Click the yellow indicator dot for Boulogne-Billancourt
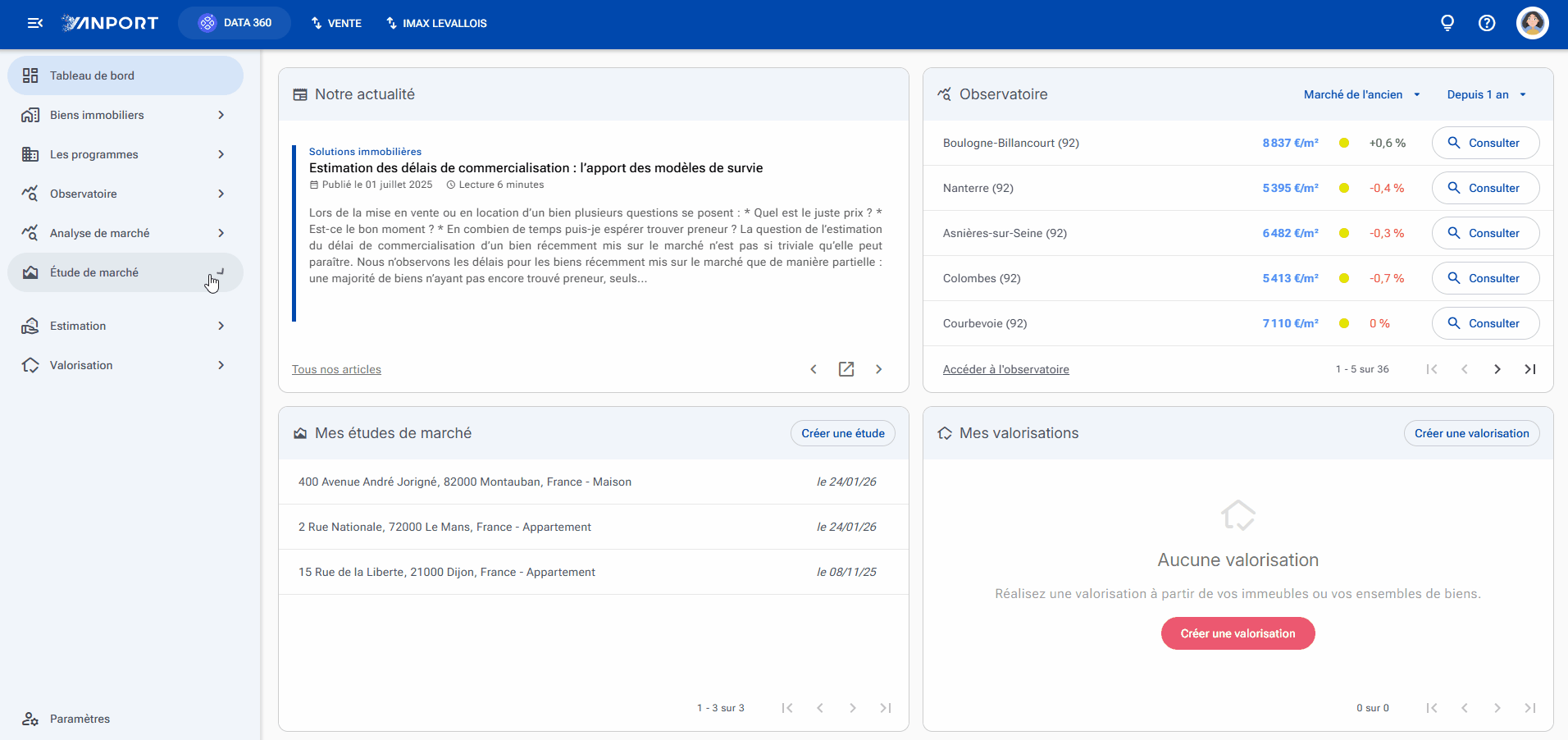Screen dimensions: 1568x740 click(1344, 143)
